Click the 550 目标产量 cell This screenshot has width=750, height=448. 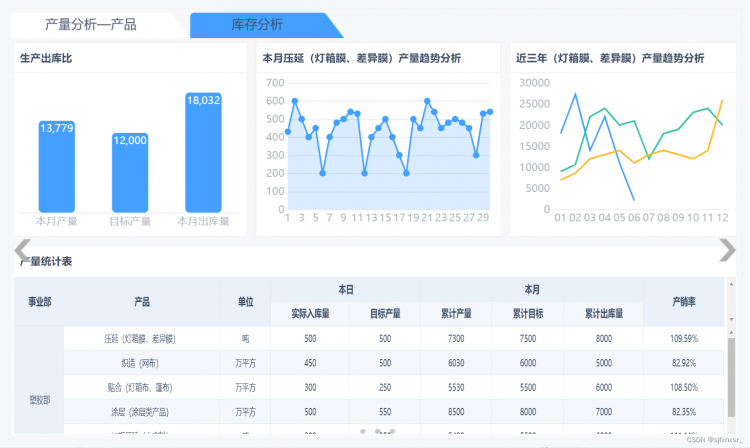385,412
